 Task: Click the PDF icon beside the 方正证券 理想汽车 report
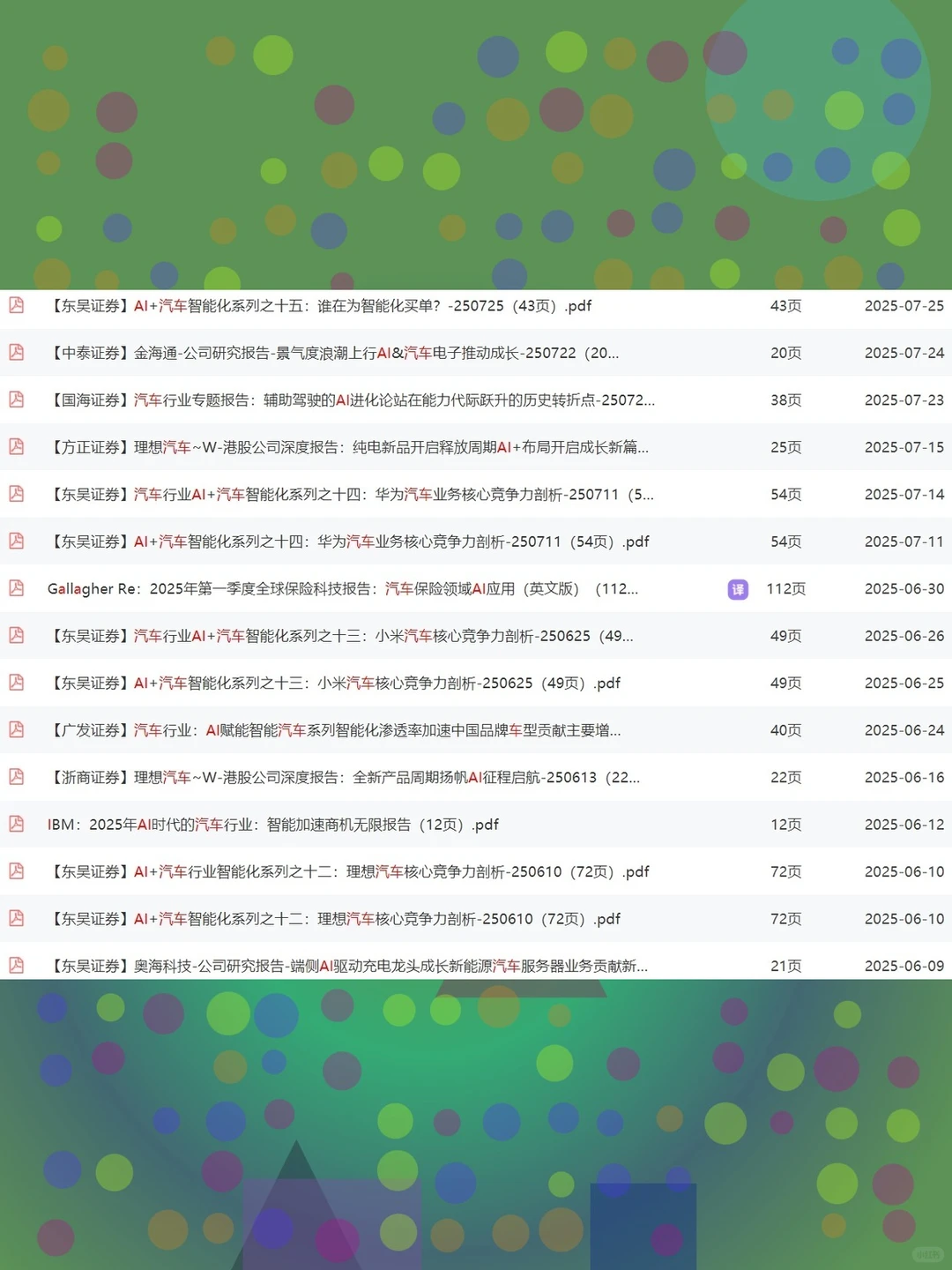(x=16, y=447)
